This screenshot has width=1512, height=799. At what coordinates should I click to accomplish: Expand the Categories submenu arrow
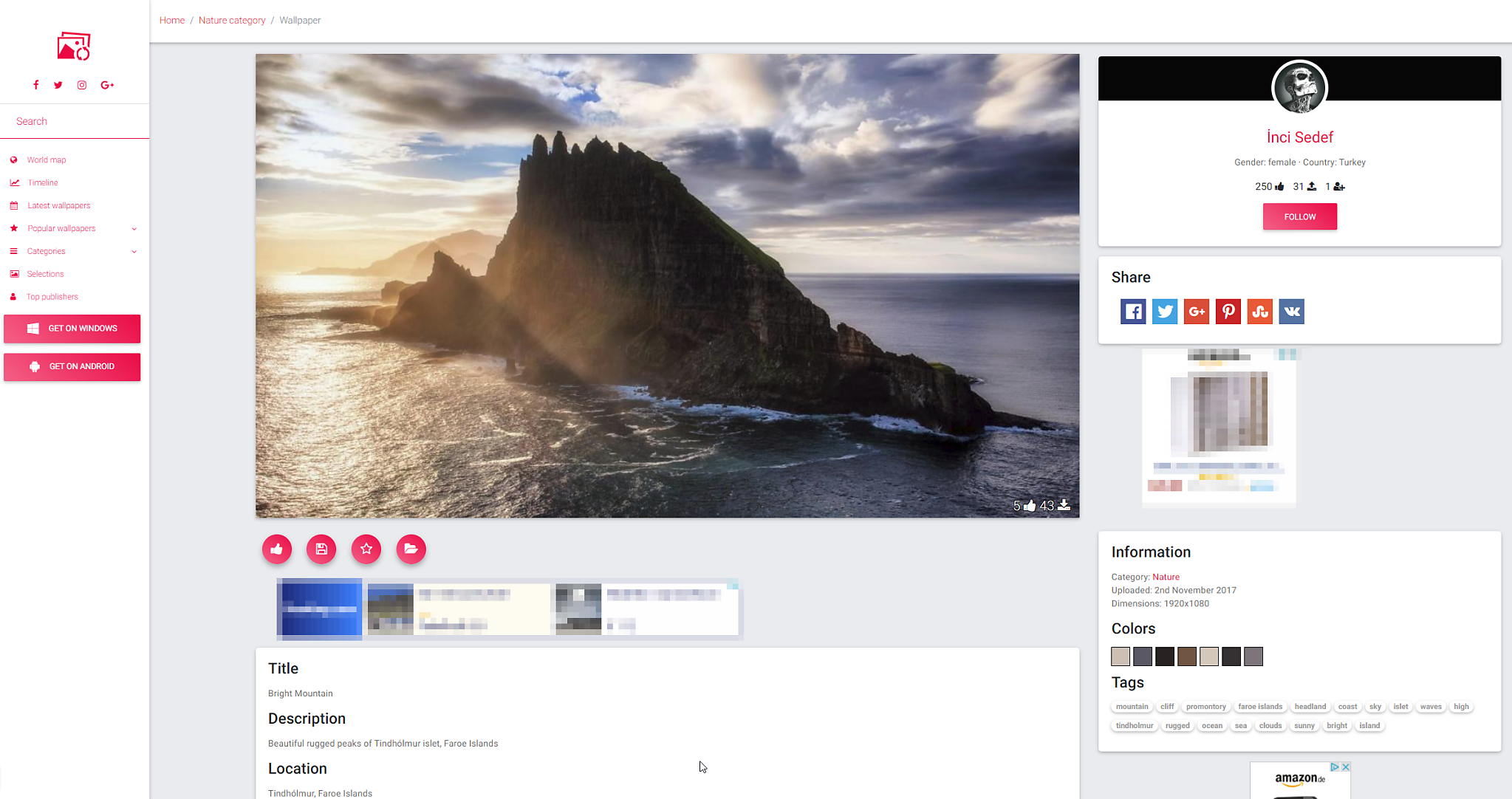click(134, 252)
